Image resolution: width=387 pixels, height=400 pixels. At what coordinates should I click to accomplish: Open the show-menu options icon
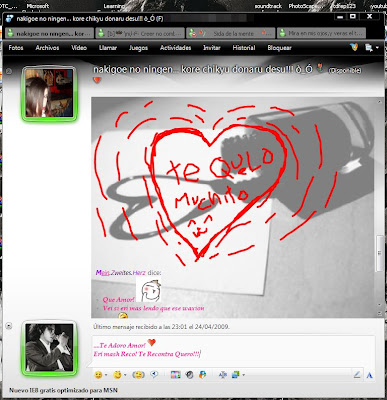368,48
